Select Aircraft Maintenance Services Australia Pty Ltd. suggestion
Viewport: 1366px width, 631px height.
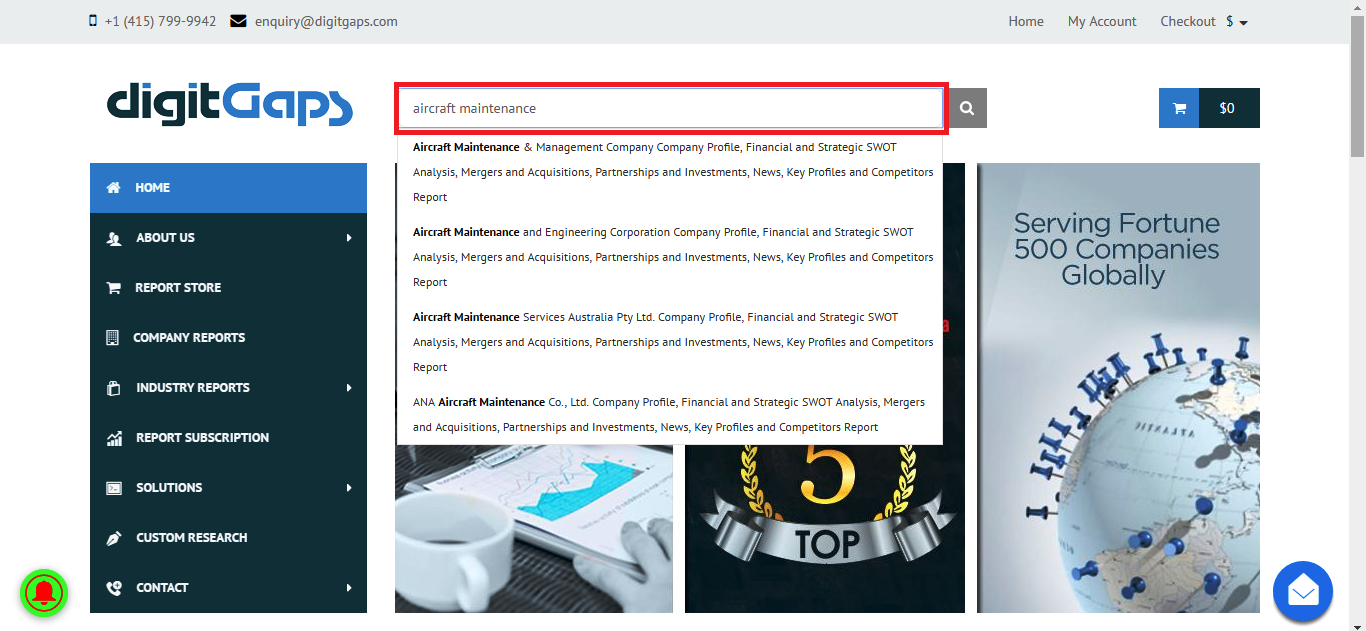(670, 342)
